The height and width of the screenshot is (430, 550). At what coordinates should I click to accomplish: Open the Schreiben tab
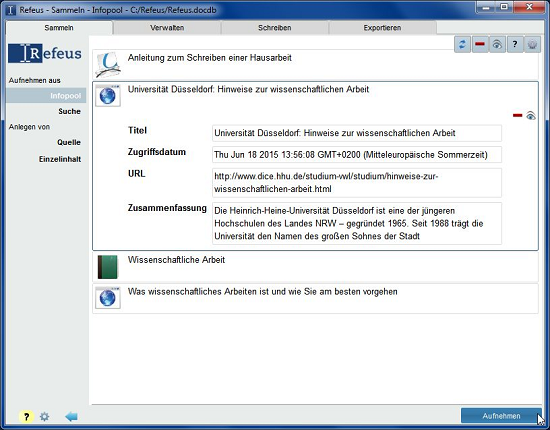[275, 28]
